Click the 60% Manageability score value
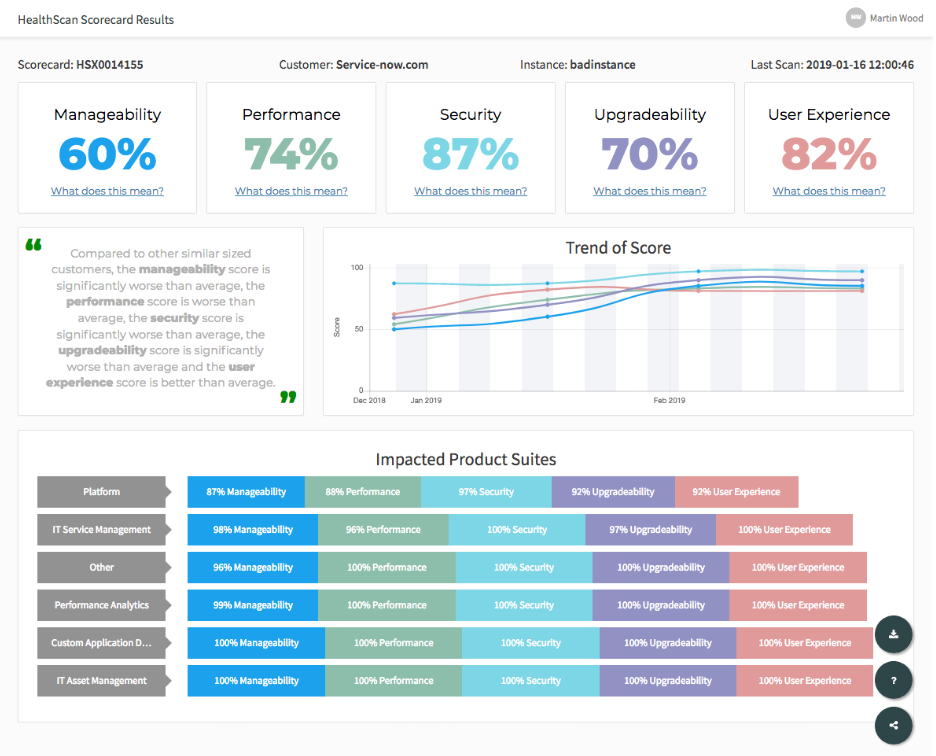This screenshot has width=936, height=756. point(108,154)
